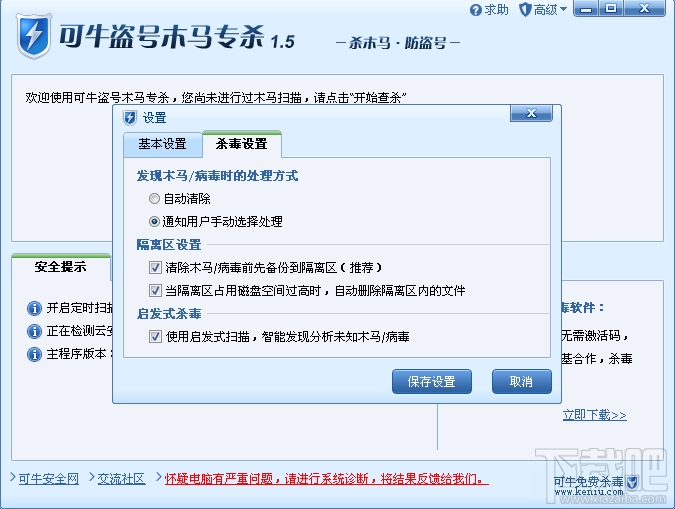Click the shield icon in settings dialog title

tap(130, 118)
